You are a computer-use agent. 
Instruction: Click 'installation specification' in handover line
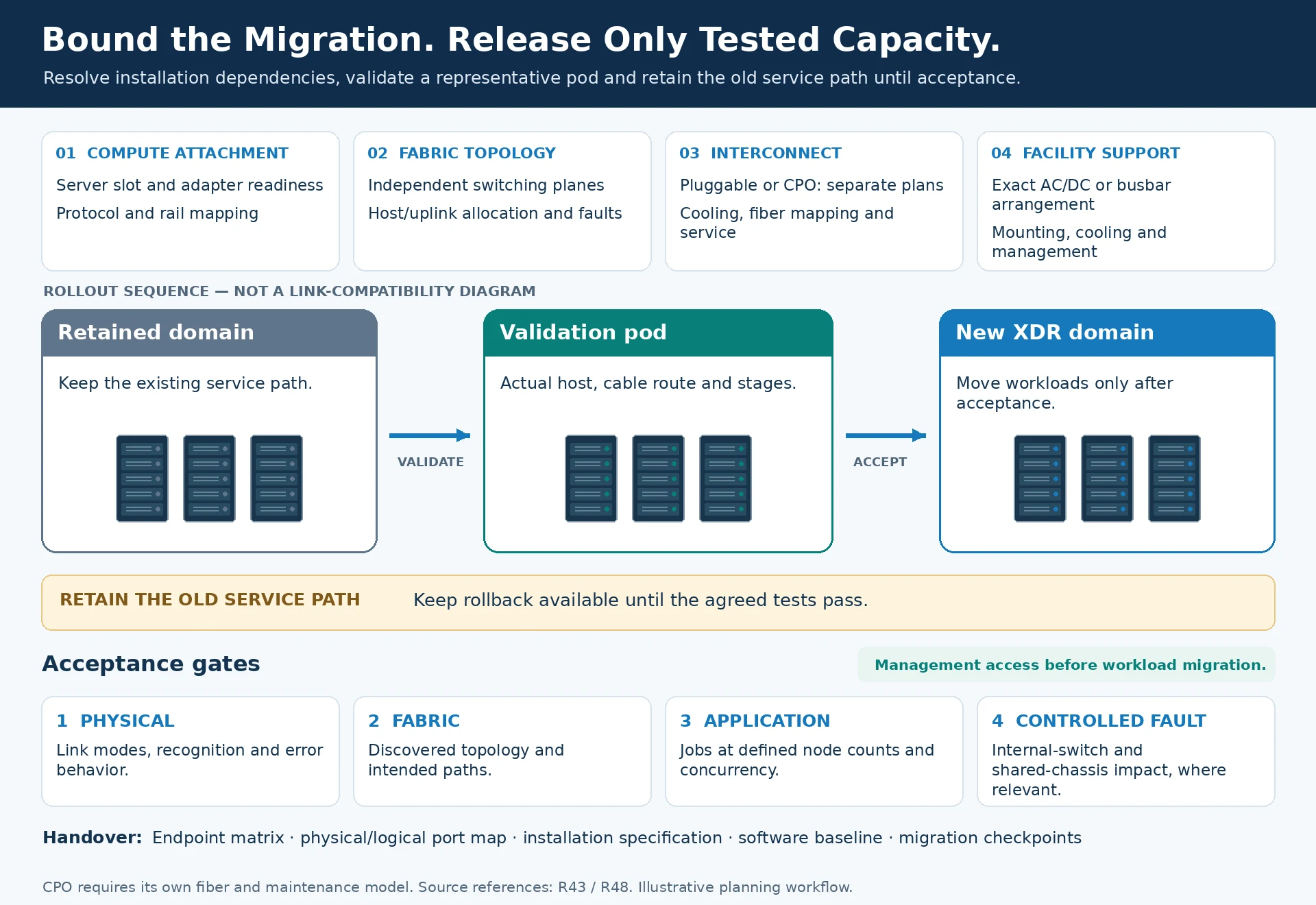622,838
